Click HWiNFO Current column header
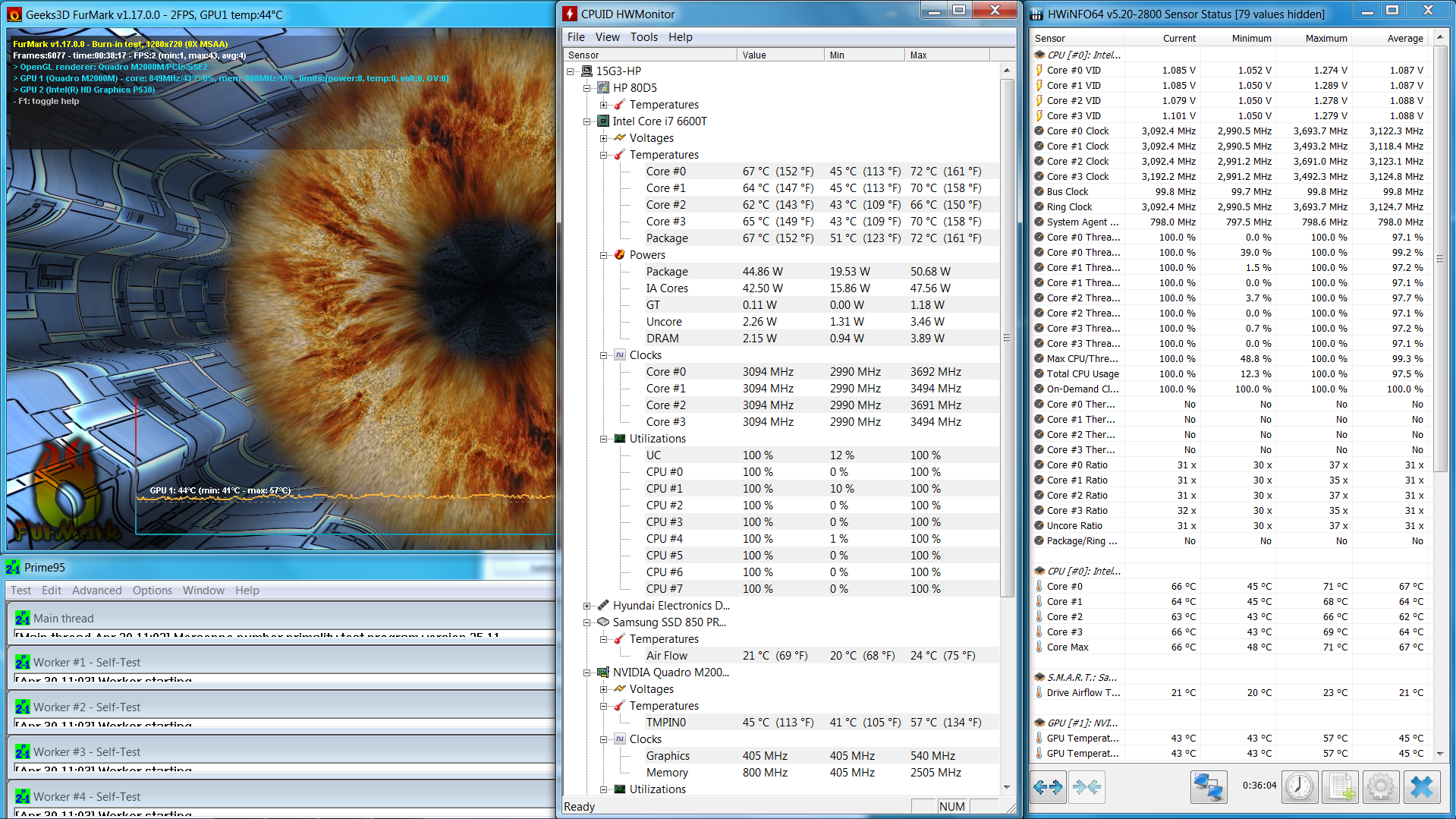Image resolution: width=1456 pixels, height=819 pixels. tap(1163, 38)
